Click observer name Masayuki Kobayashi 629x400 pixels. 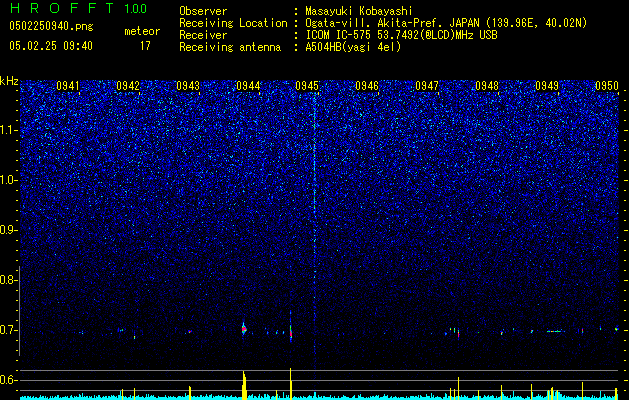coord(359,11)
